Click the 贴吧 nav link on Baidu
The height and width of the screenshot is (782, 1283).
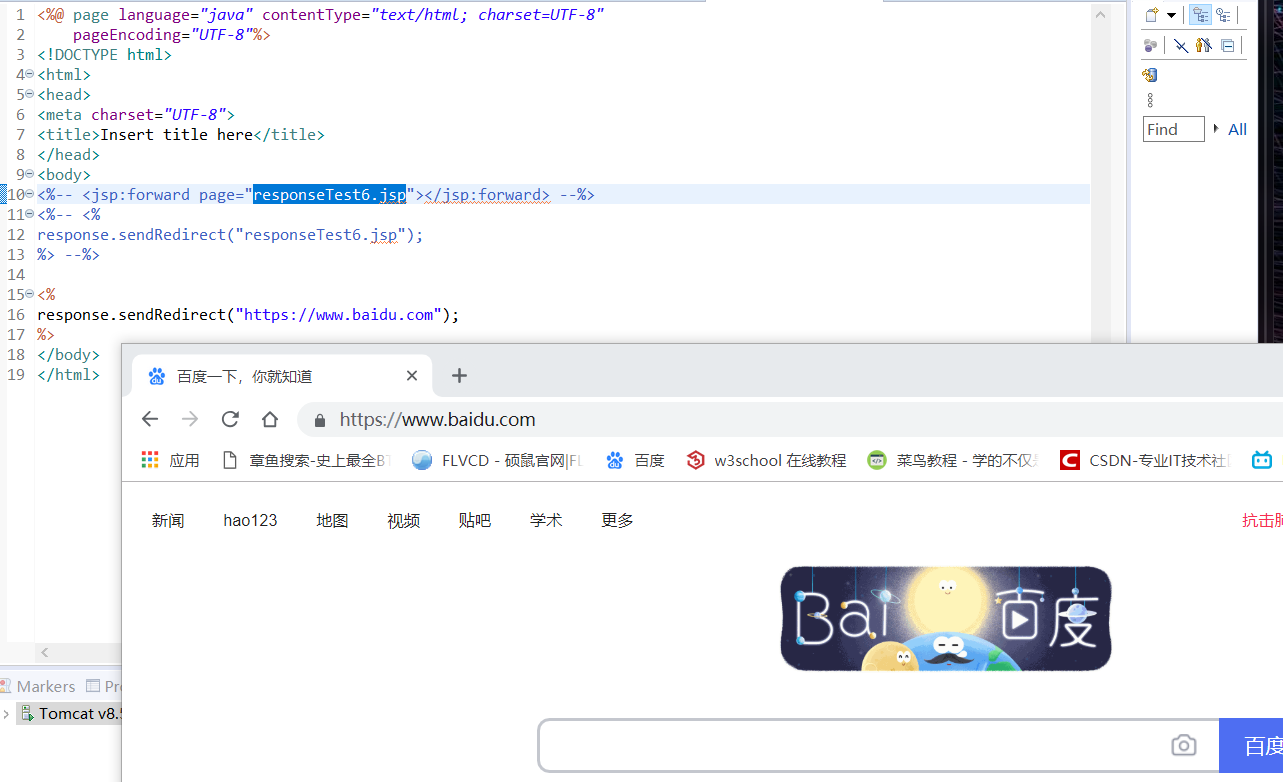pyautogui.click(x=475, y=520)
